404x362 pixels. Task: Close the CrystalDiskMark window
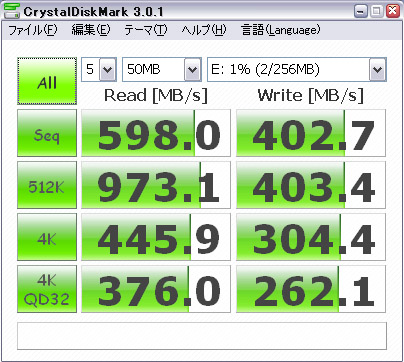[393, 11]
